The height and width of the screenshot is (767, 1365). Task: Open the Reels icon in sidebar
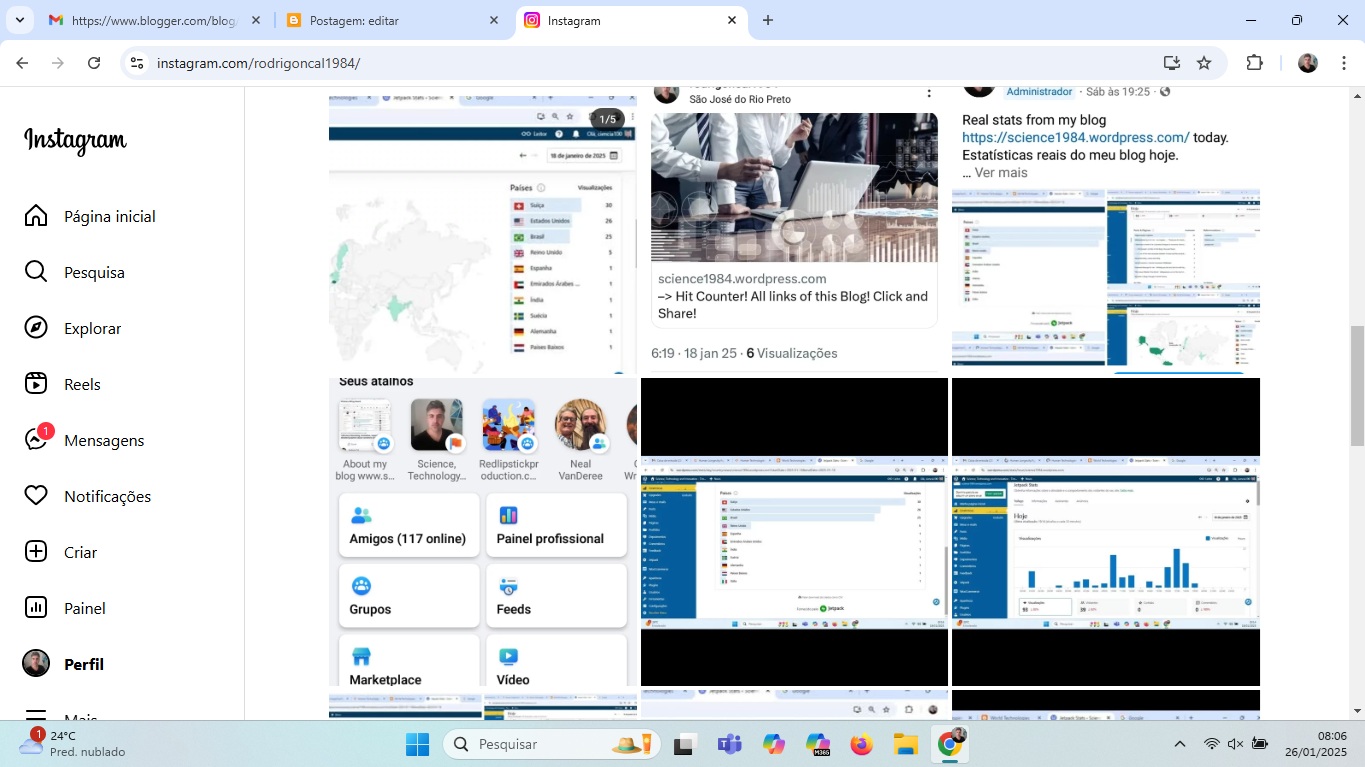pyautogui.click(x=36, y=384)
